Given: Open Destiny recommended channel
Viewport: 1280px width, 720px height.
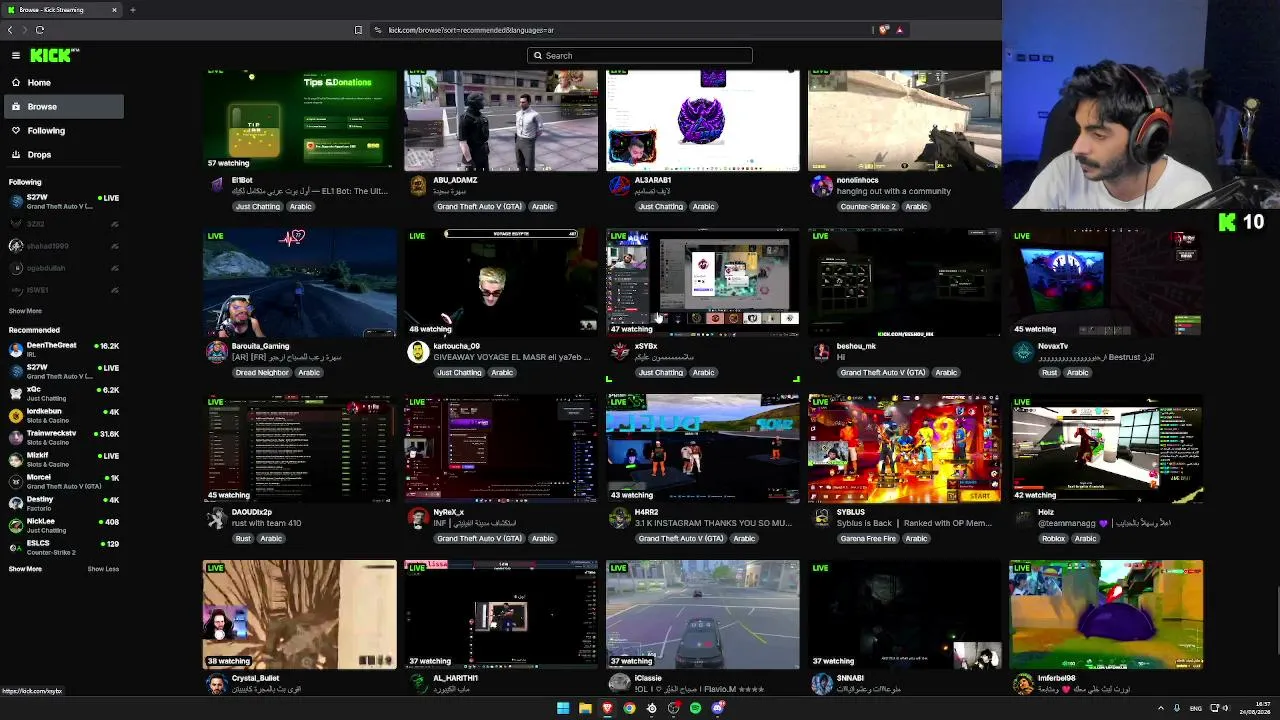Looking at the screenshot, I should [64, 503].
